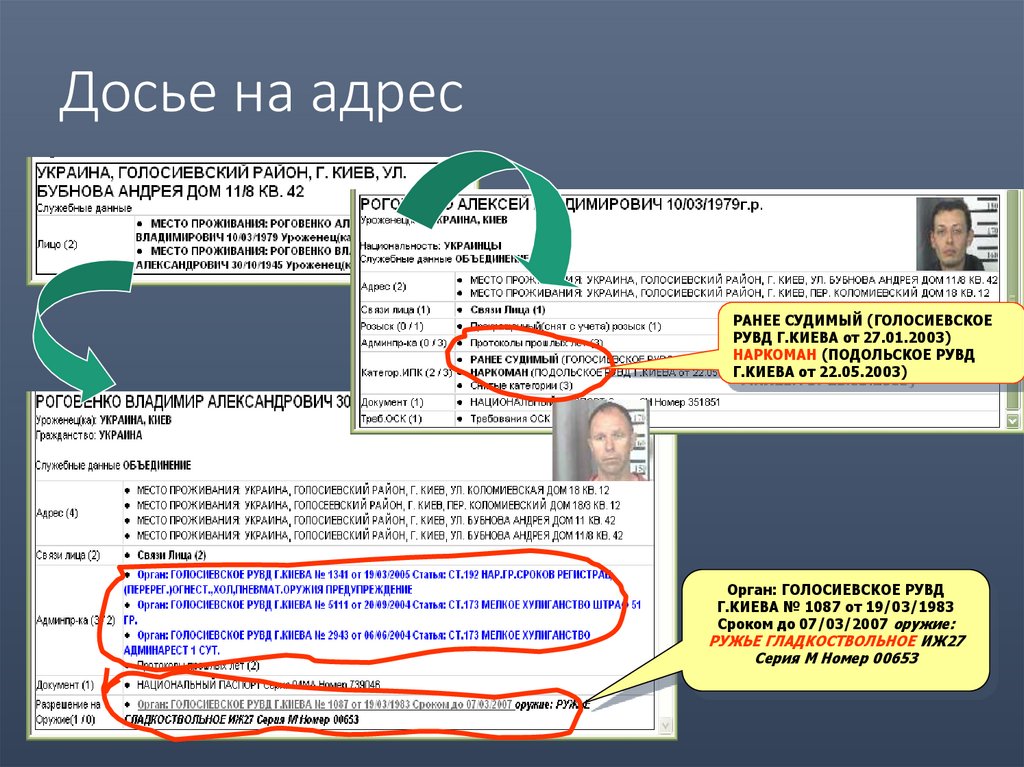1024x767 pixels.
Task: Click the scroll-down arrow in the Владимир Александрович window
Action: (665, 725)
